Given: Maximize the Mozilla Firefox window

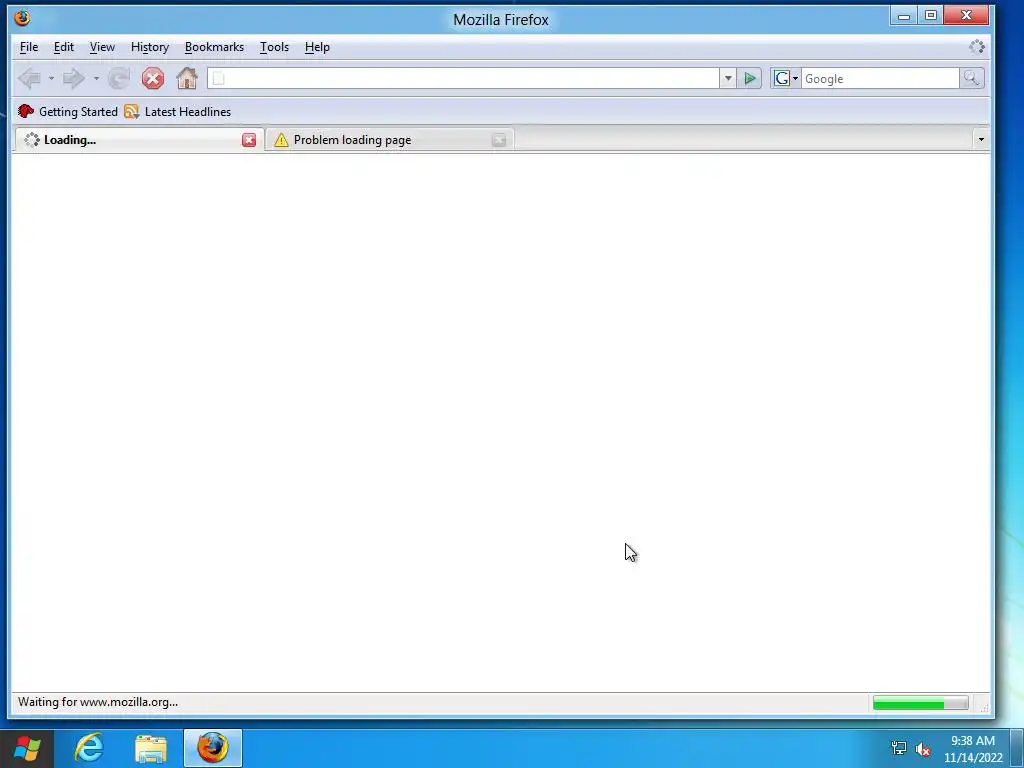Looking at the screenshot, I should pyautogui.click(x=931, y=16).
